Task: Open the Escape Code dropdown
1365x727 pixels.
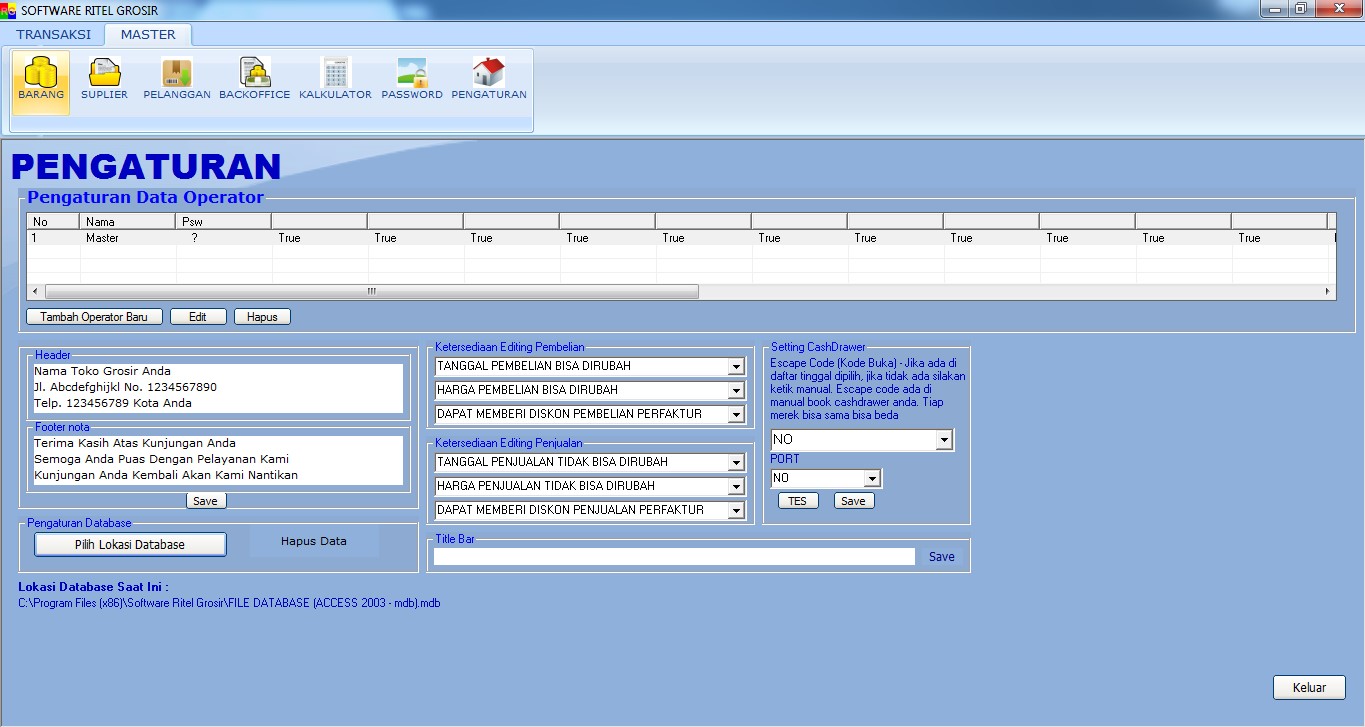Action: click(x=944, y=440)
